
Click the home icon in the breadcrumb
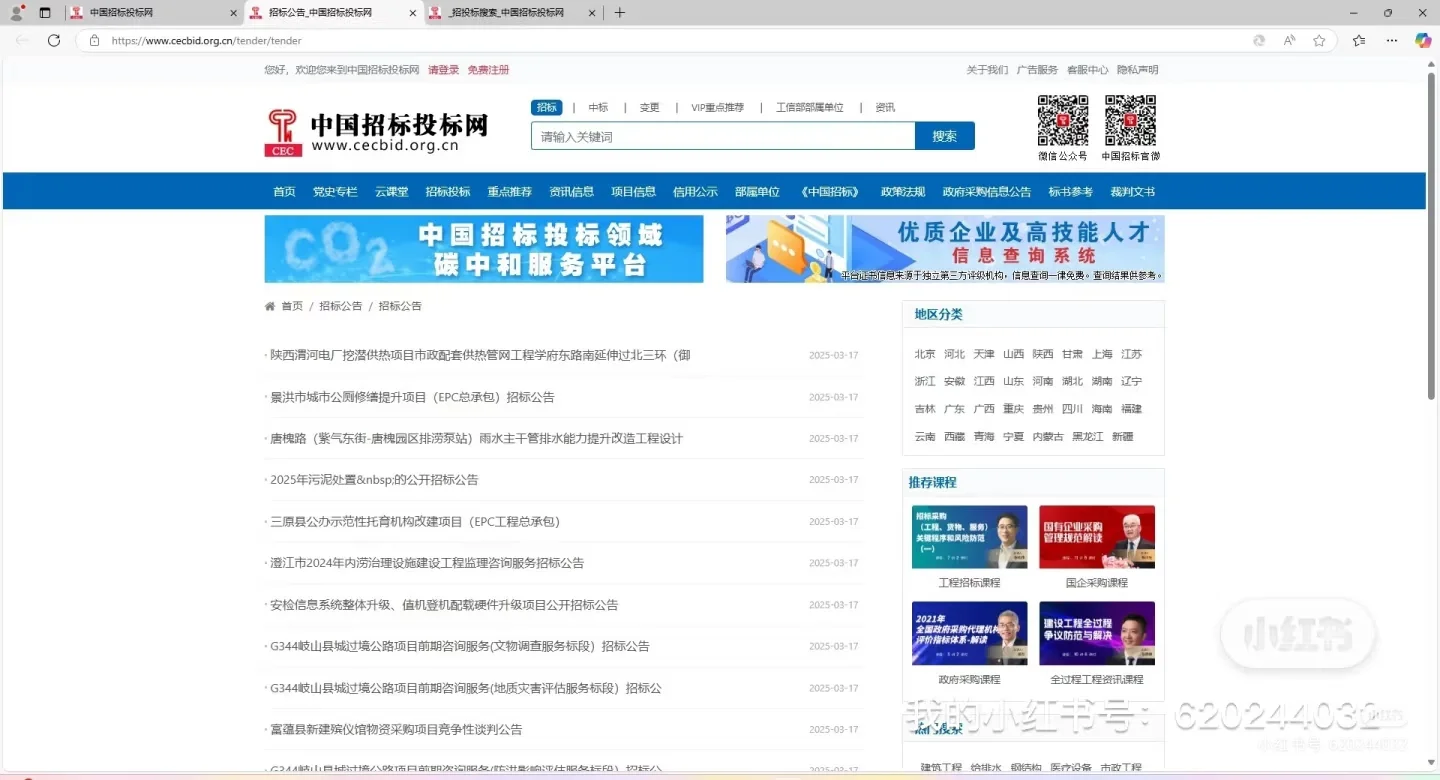268,305
